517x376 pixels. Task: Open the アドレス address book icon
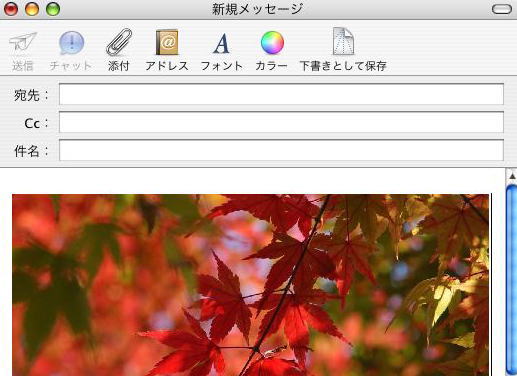167,42
